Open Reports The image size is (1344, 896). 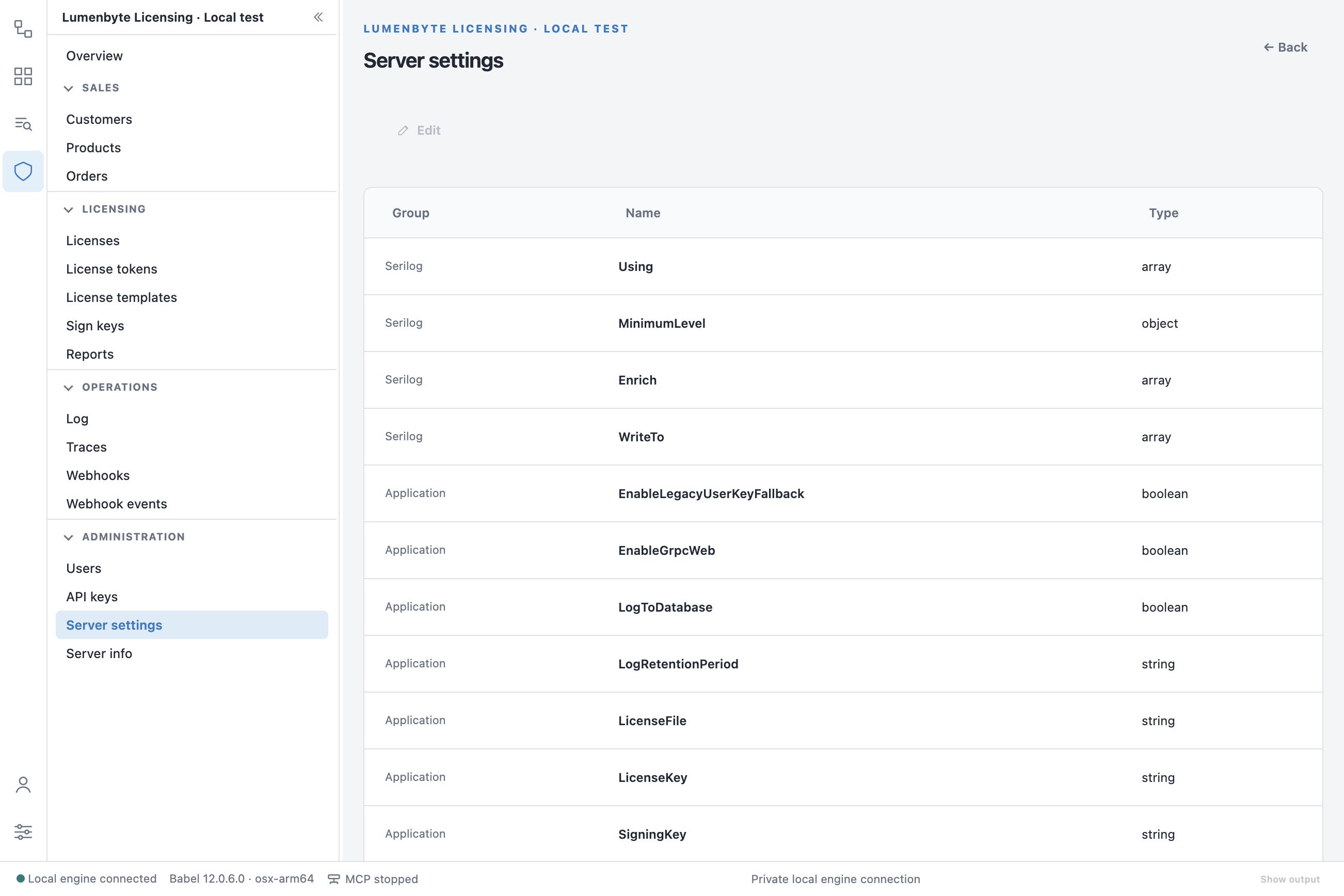pos(192,354)
